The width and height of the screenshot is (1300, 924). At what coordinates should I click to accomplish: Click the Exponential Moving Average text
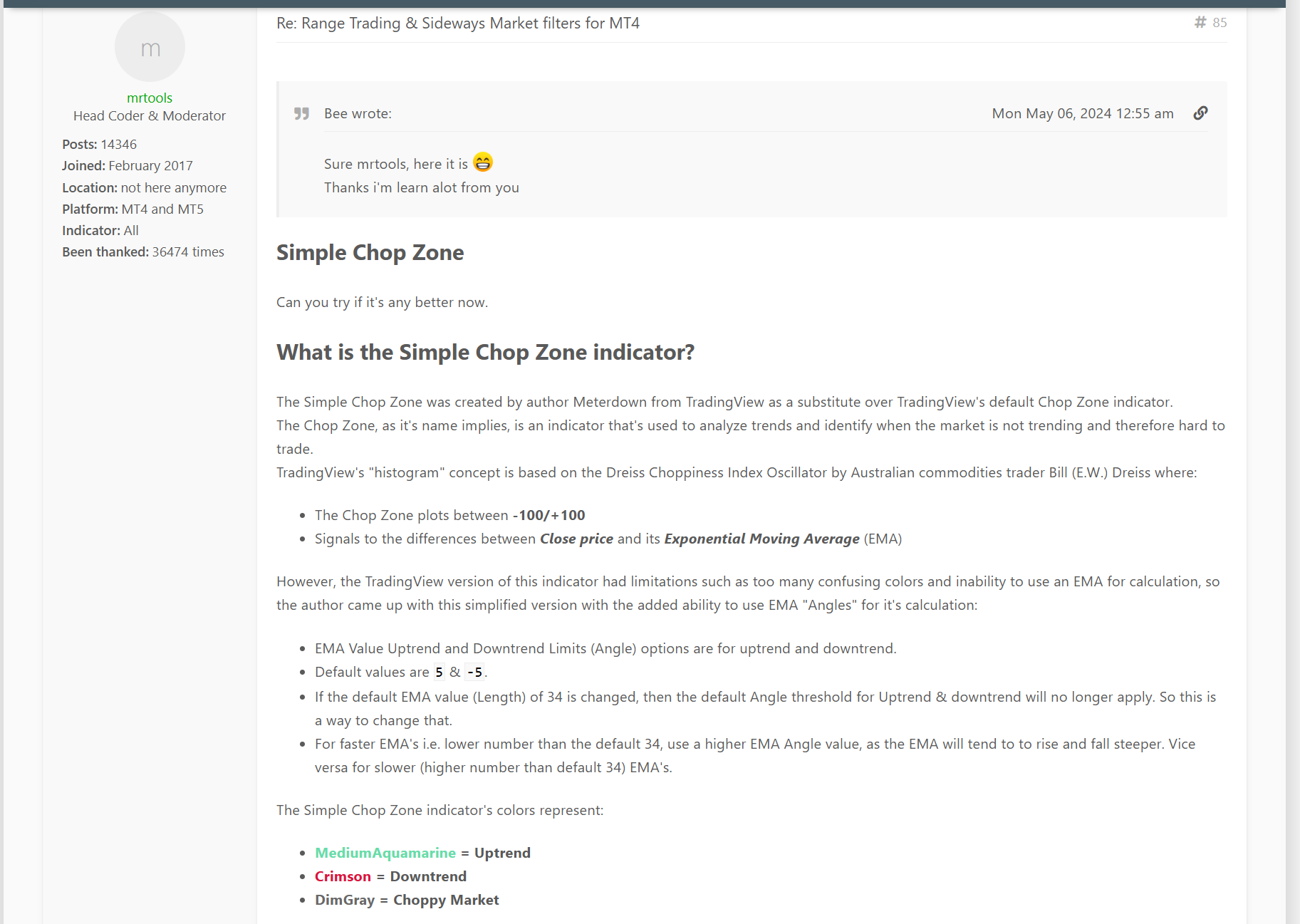coord(761,539)
